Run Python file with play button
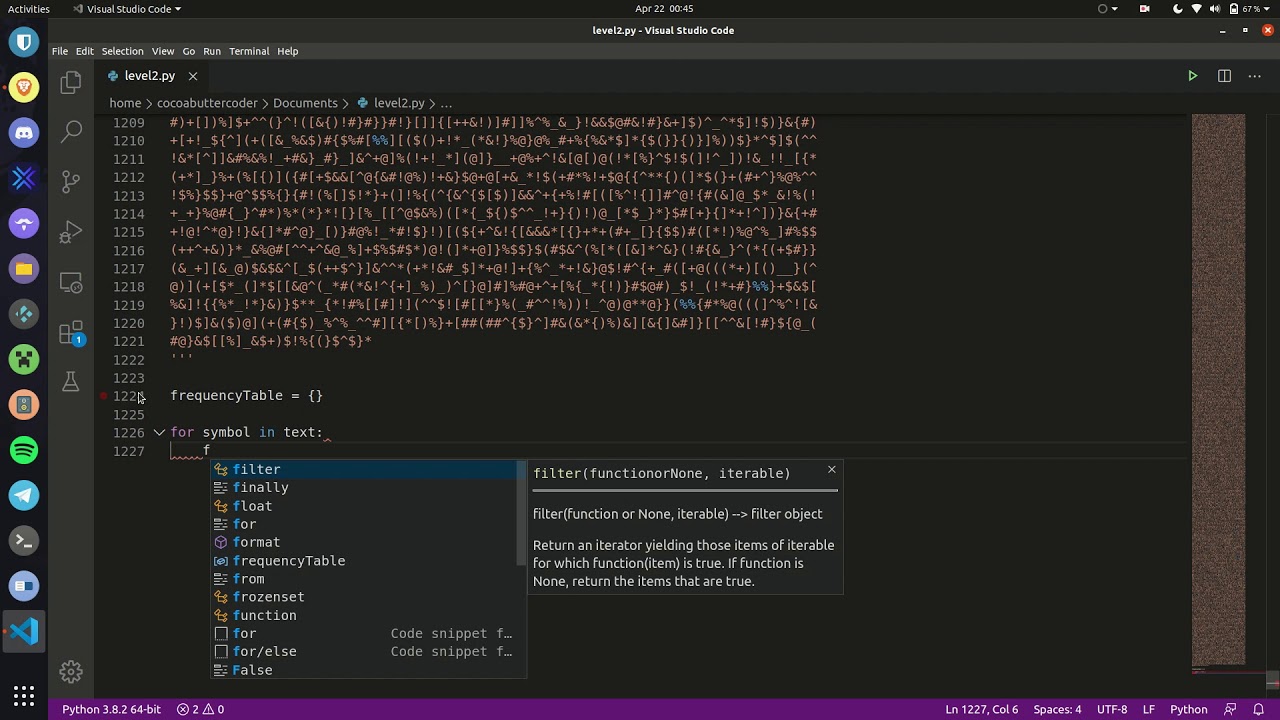The height and width of the screenshot is (720, 1280). [x=1192, y=76]
